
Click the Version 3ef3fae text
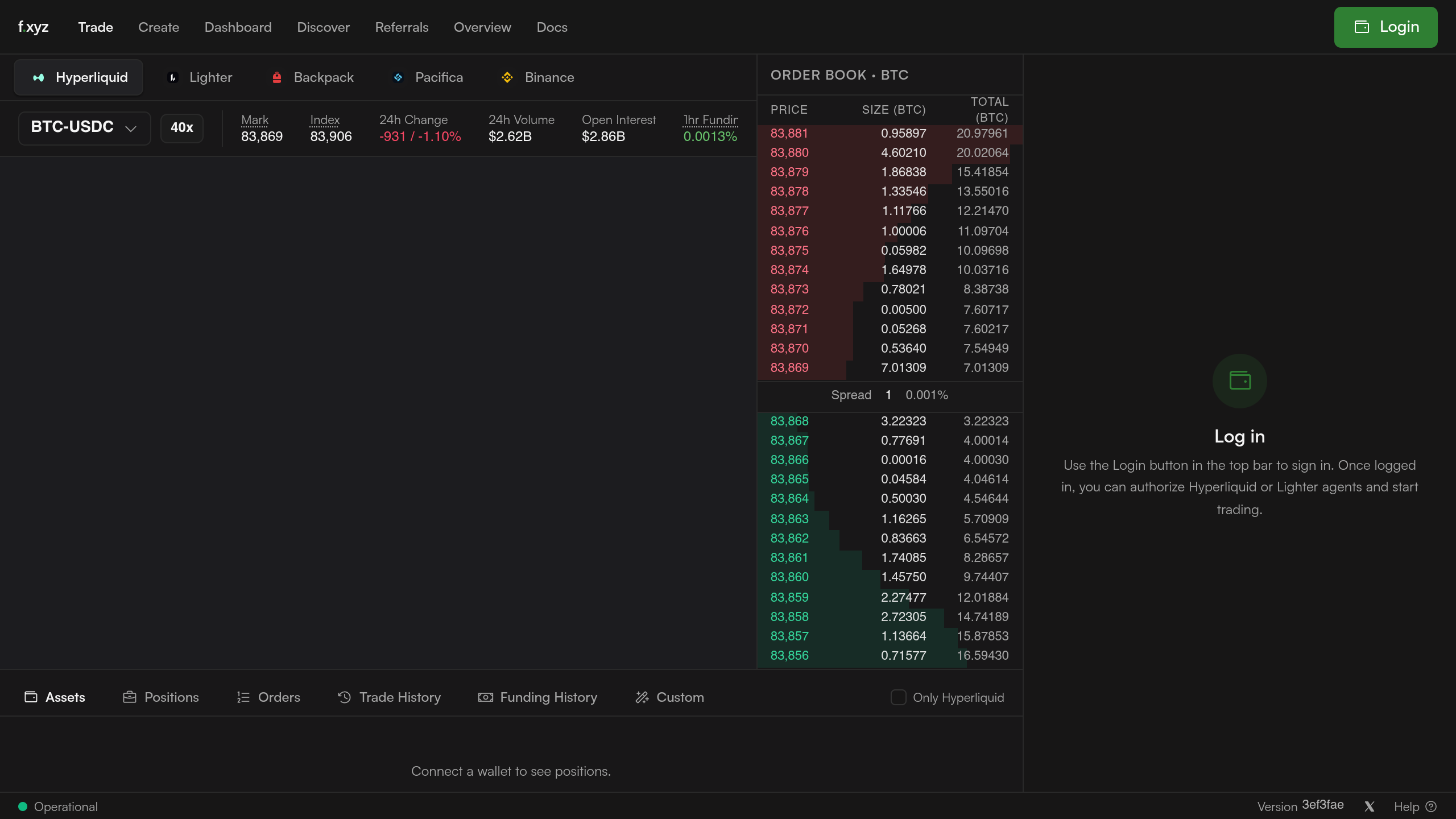[x=1301, y=806]
